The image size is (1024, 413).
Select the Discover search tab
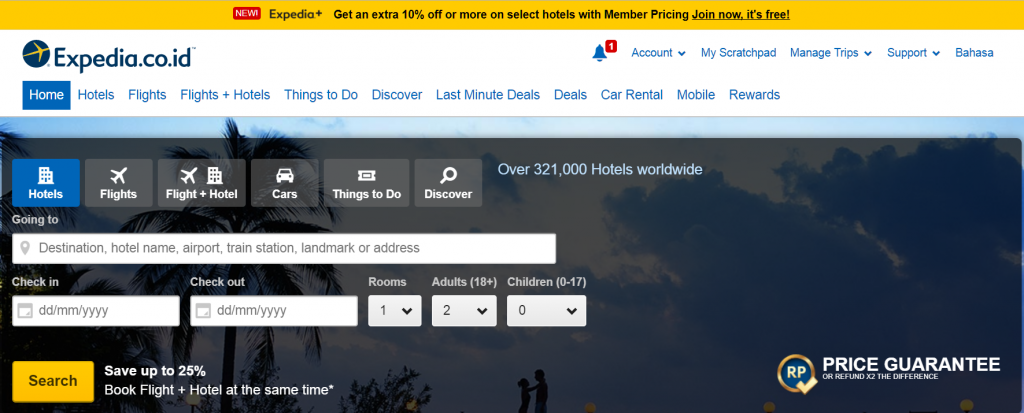pos(448,183)
